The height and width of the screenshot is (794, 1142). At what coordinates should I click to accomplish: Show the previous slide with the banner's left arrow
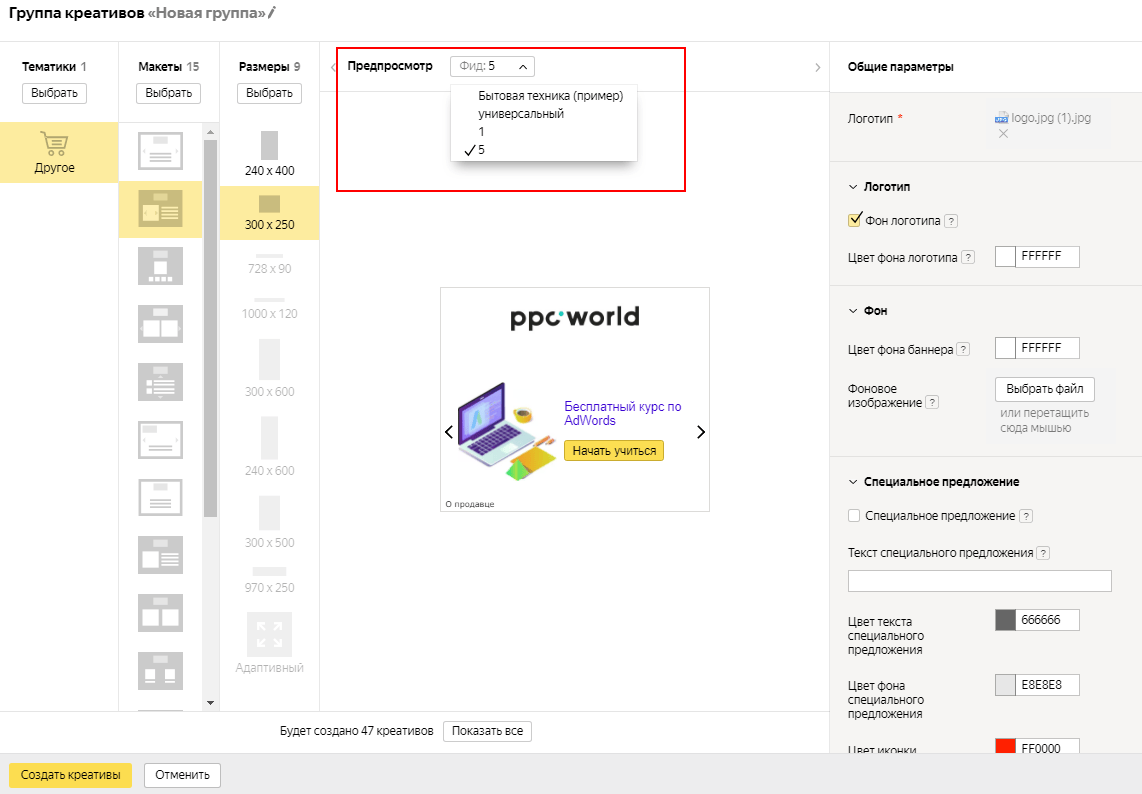coord(449,432)
